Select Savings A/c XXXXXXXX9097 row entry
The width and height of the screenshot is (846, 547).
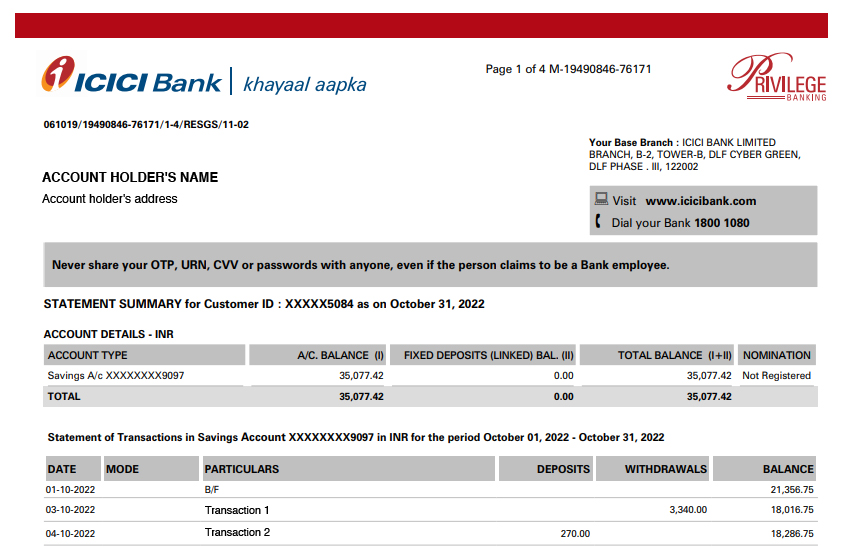coord(115,375)
